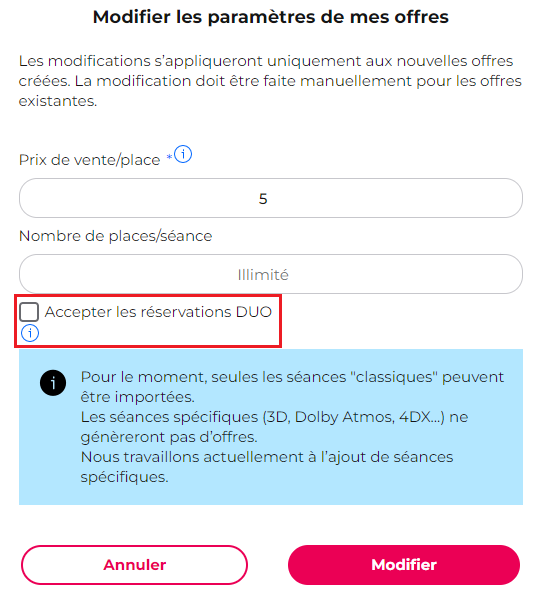
Task: Cancel changes with the Annuler button
Action: [x=135, y=565]
